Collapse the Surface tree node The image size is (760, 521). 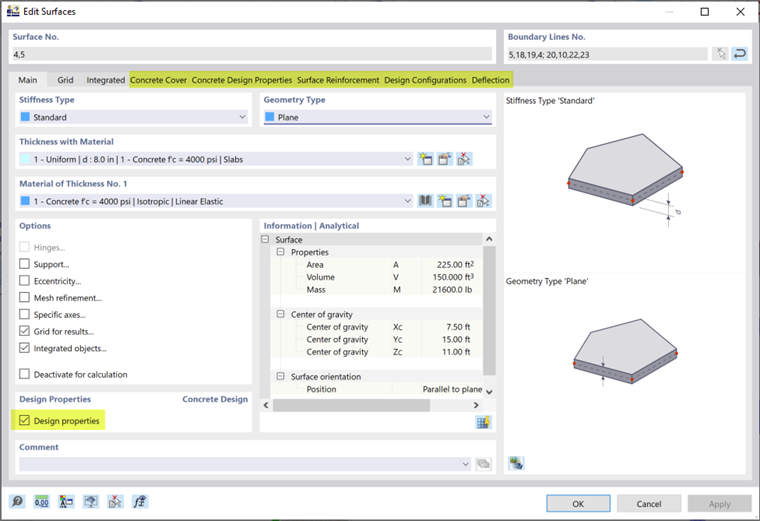click(265, 239)
